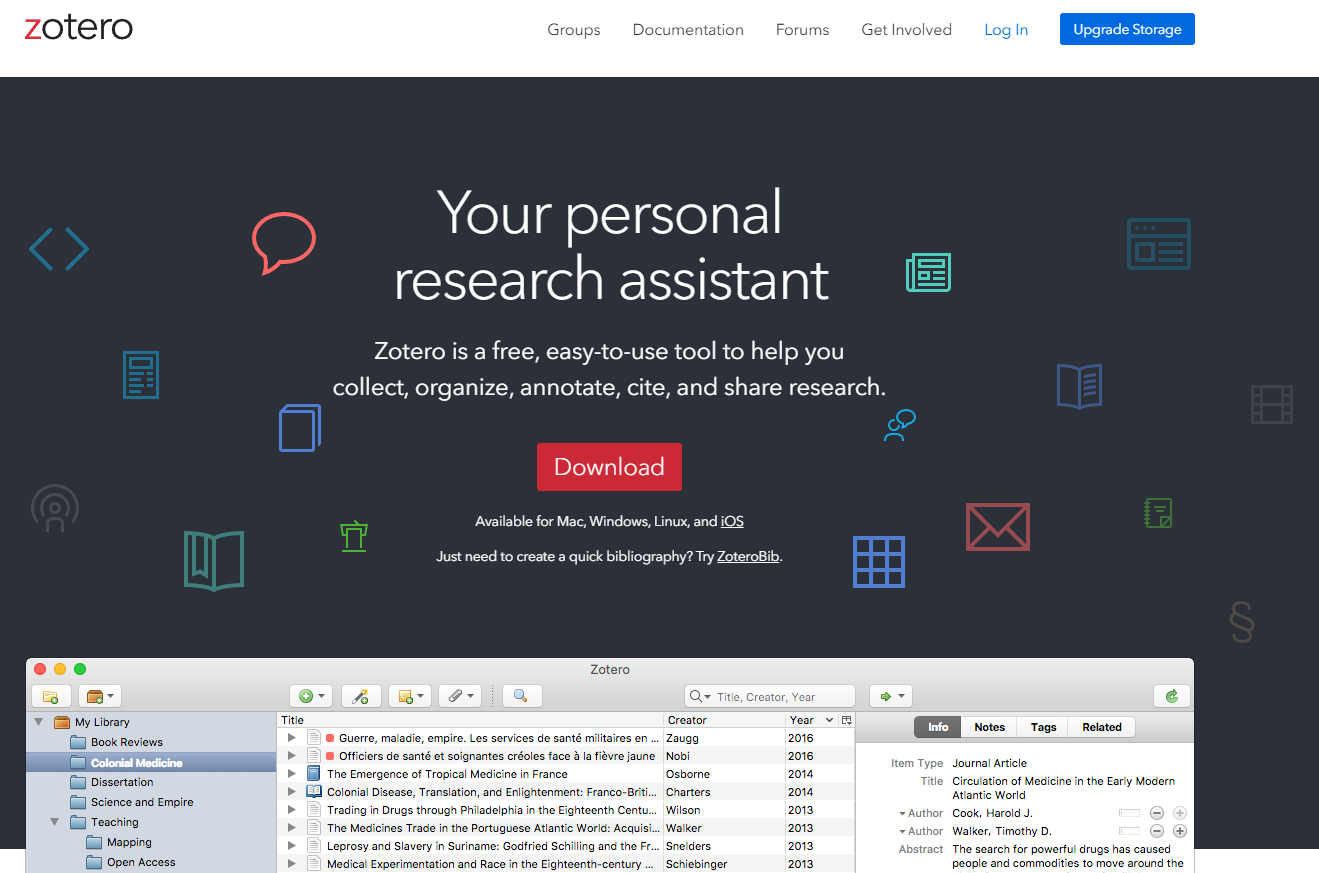Open search mode dropdown magnifier in search box
1319x873 pixels.
700,697
